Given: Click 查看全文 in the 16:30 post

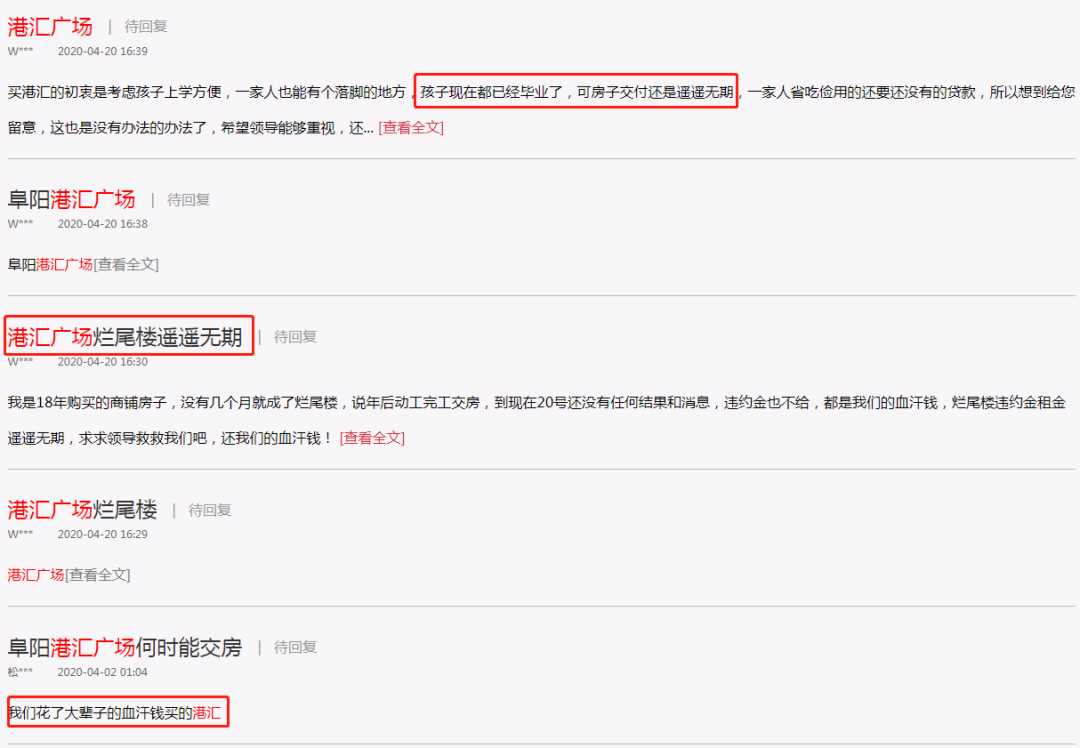Looking at the screenshot, I should [372, 438].
